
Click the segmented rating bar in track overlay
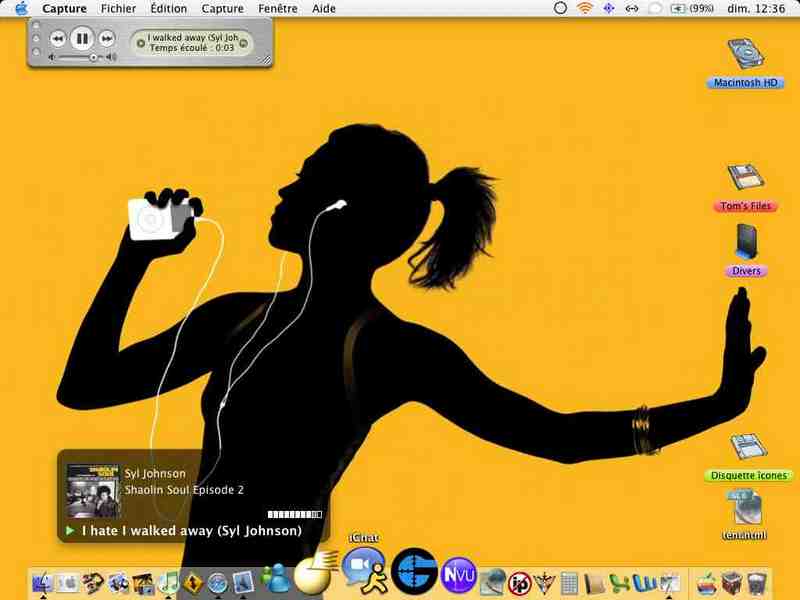pyautogui.click(x=295, y=514)
